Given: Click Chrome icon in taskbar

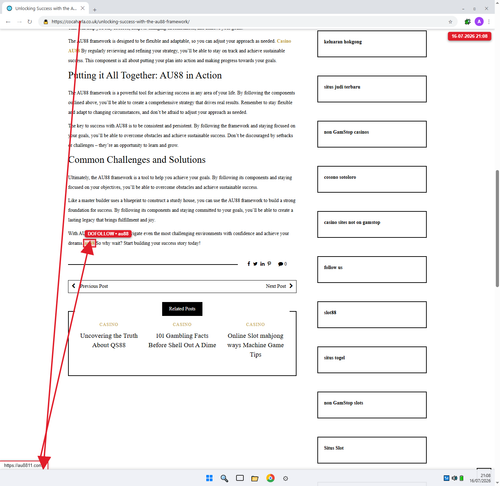Looking at the screenshot, I should coord(270,478).
